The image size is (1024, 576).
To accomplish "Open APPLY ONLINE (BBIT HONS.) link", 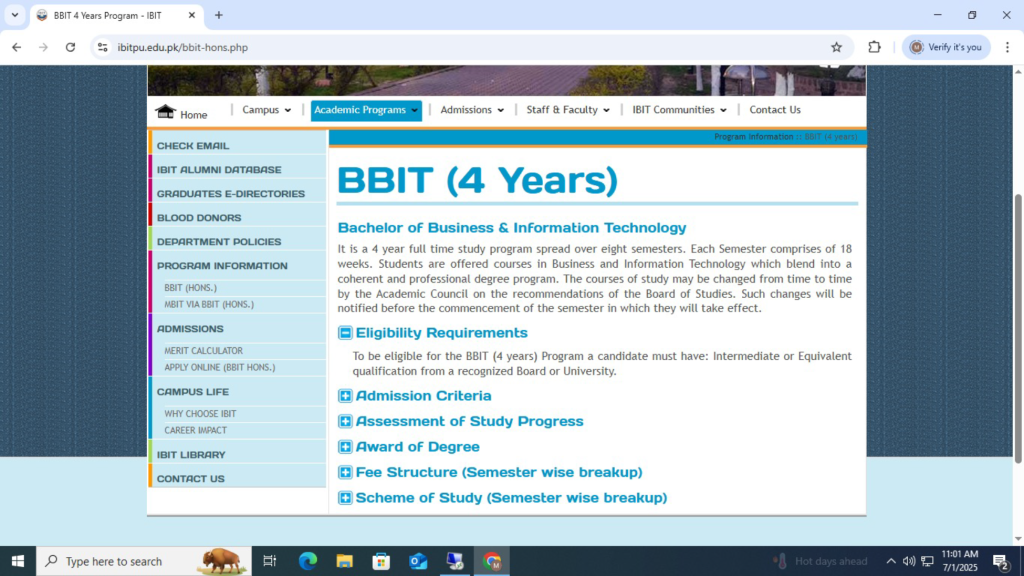I will (x=219, y=367).
